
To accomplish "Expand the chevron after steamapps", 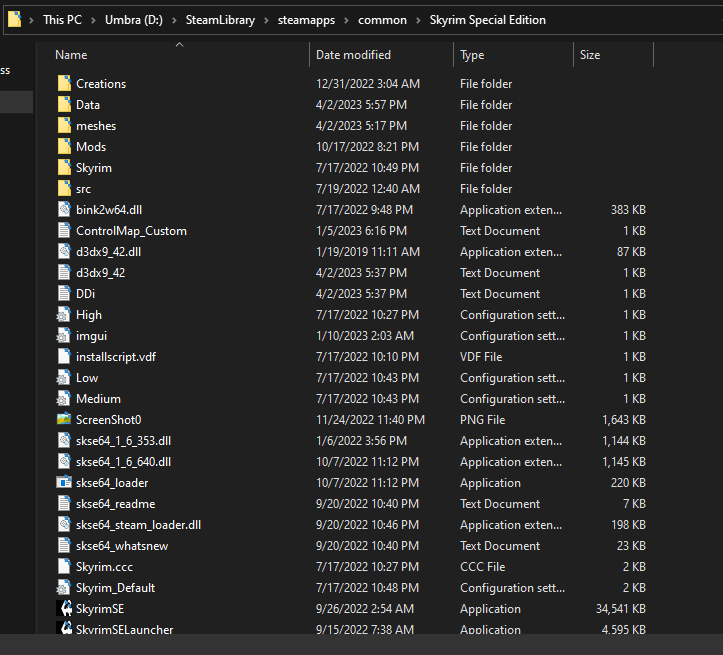I will pyautogui.click(x=346, y=20).
